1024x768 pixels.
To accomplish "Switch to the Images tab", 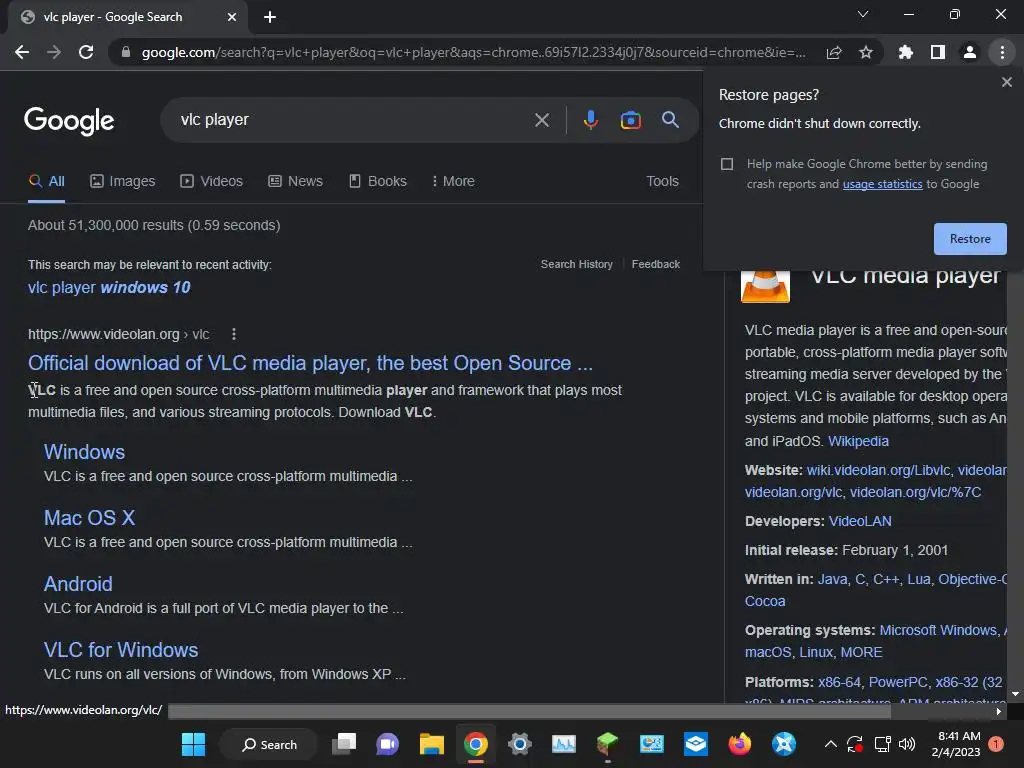I will [x=123, y=182].
